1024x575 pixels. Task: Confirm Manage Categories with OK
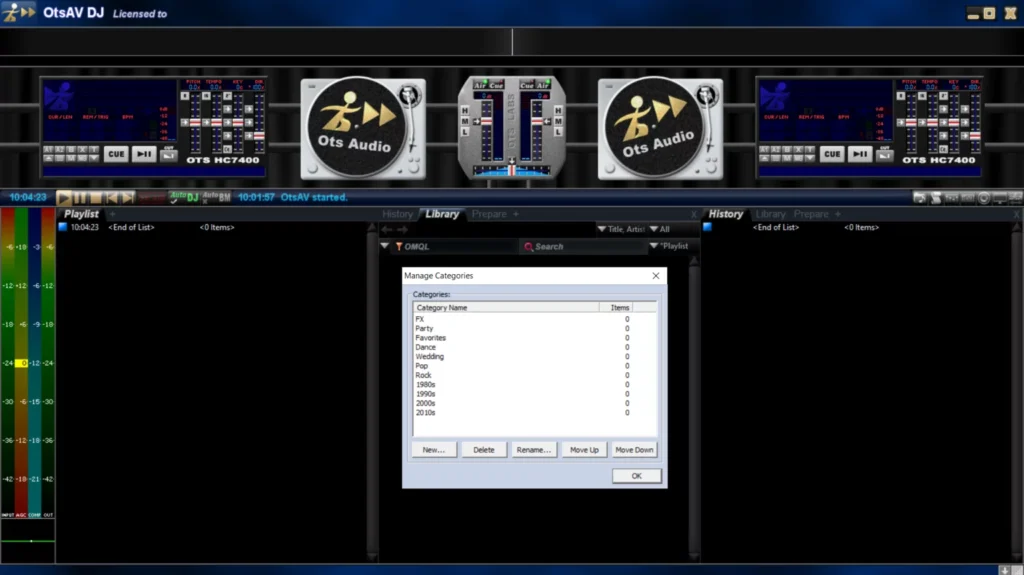coord(636,476)
